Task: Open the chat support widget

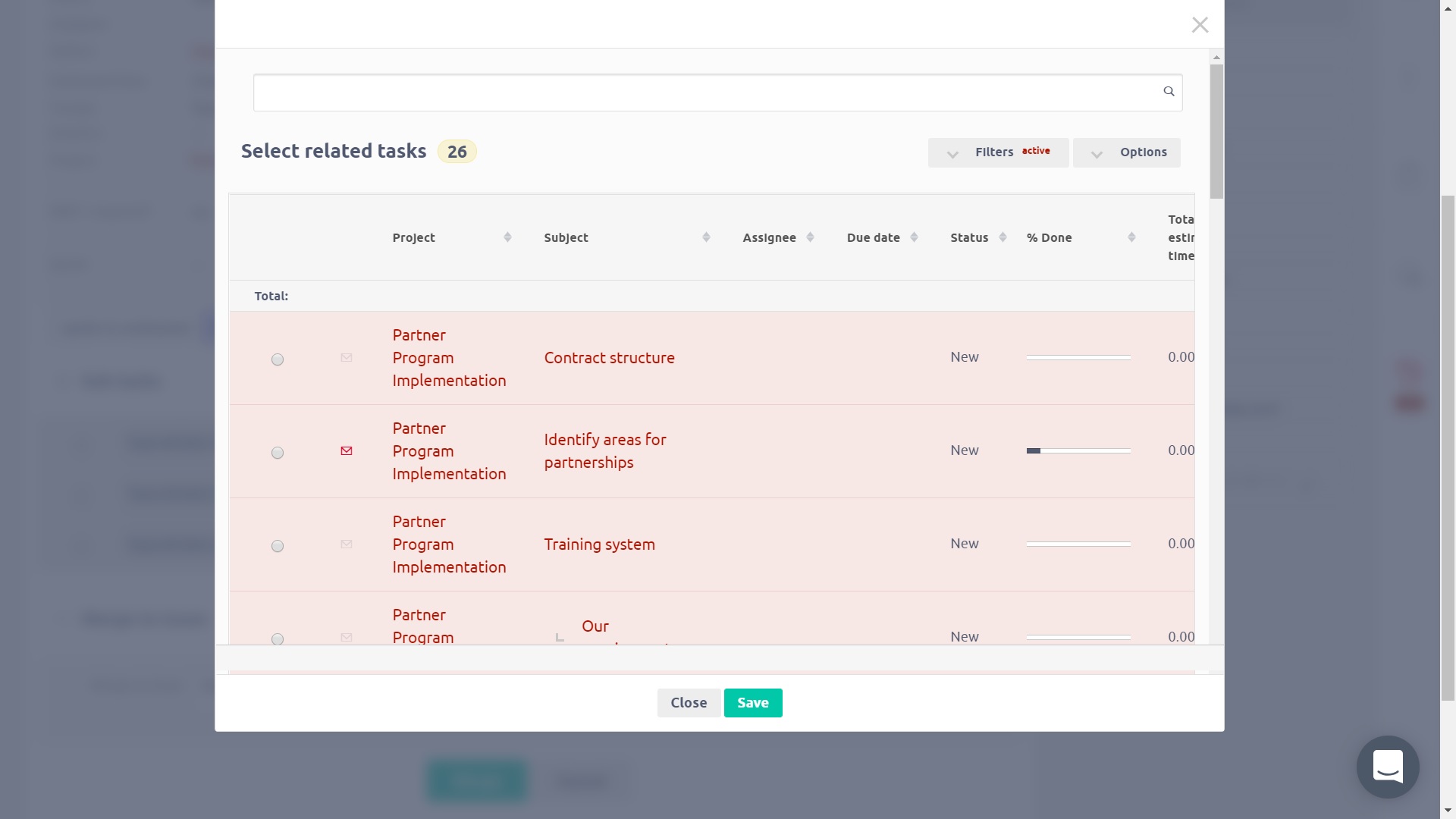Action: point(1387,767)
